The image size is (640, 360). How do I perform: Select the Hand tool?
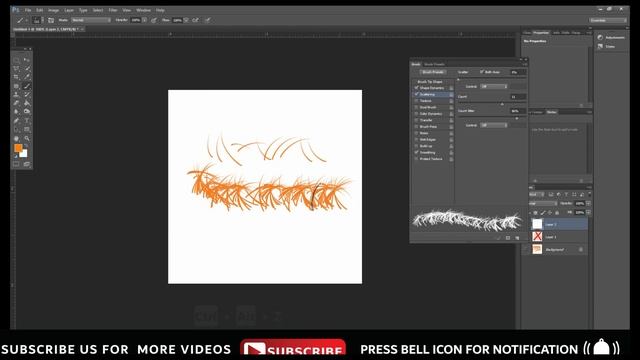tap(16, 138)
